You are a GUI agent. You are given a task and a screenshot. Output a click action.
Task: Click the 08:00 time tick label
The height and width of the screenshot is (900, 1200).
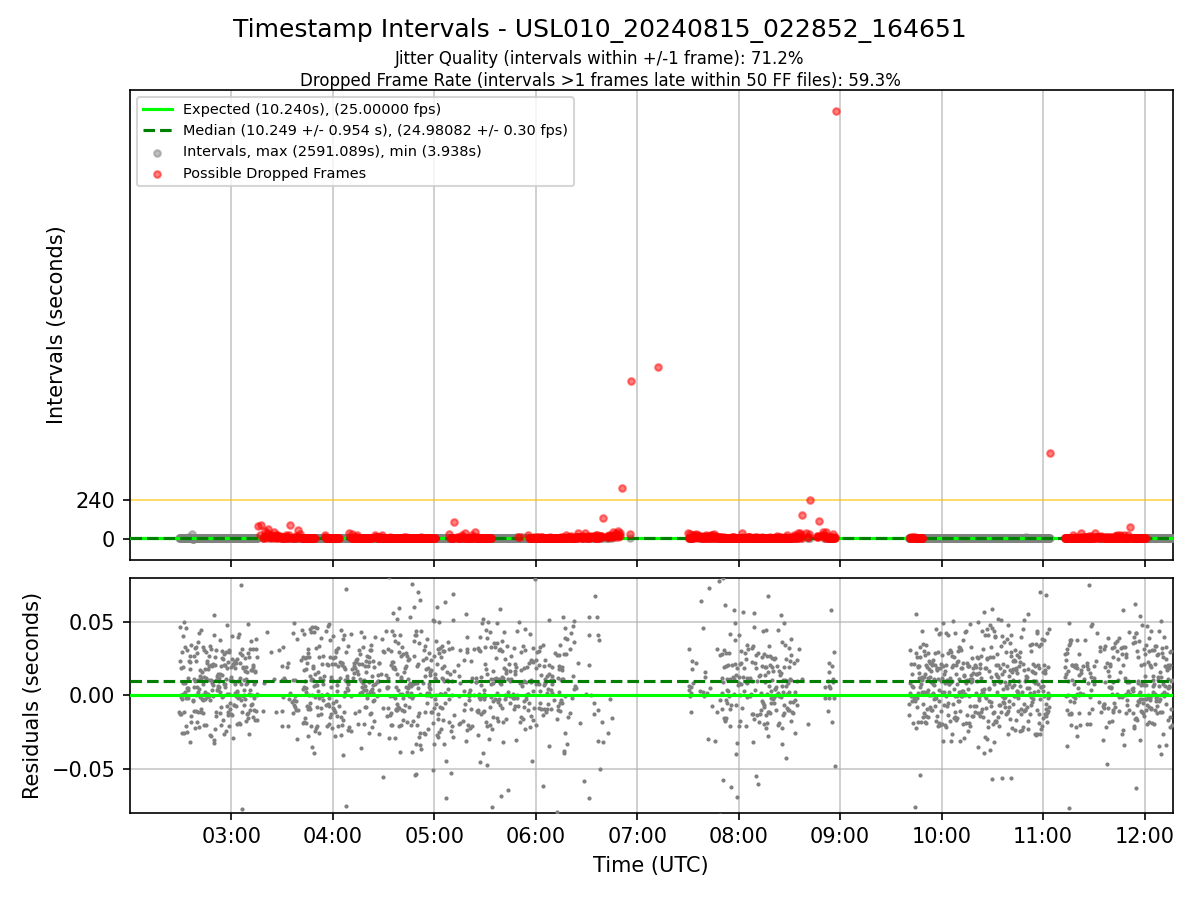pyautogui.click(x=739, y=836)
